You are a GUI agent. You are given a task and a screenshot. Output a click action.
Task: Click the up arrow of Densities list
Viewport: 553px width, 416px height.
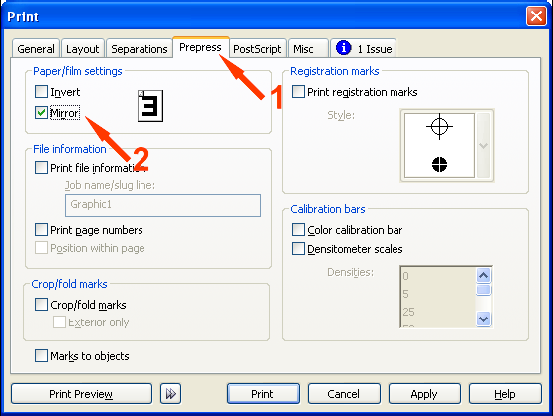(x=484, y=275)
